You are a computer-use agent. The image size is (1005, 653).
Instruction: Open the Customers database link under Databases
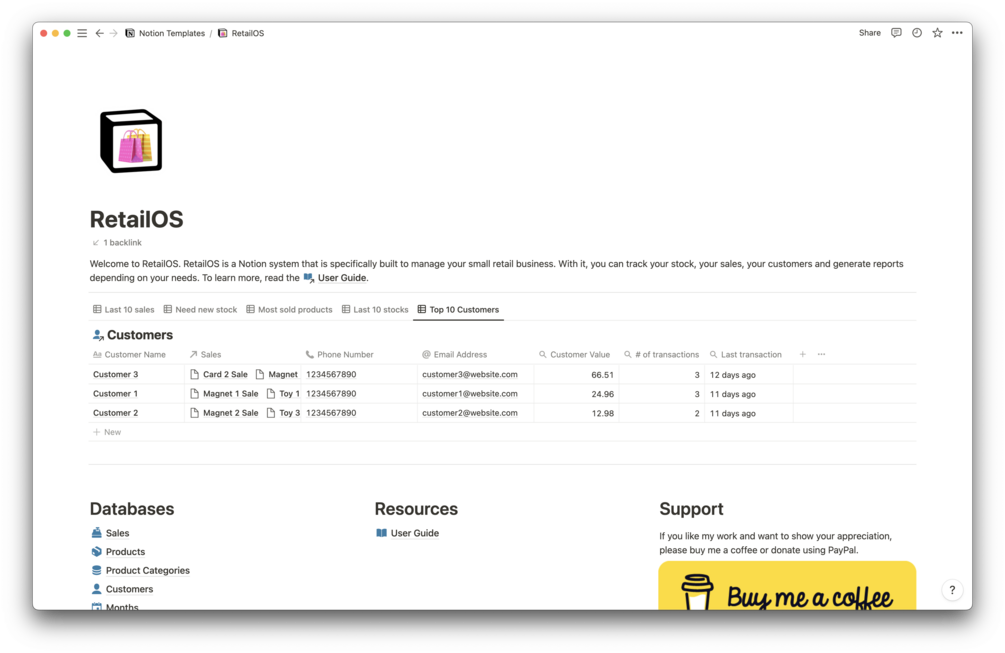click(122, 589)
